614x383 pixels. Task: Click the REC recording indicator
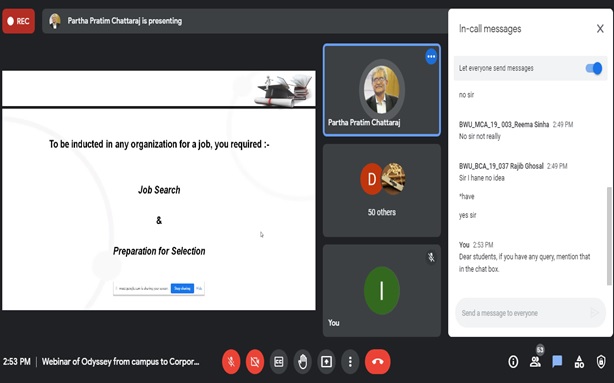(18, 21)
